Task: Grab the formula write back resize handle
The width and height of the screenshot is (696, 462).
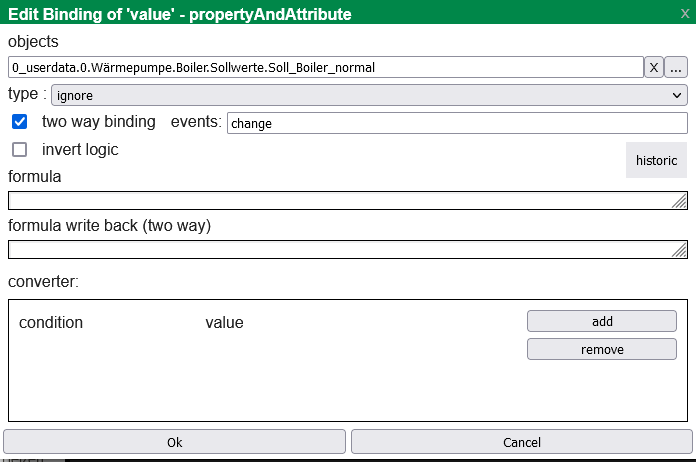Action: click(x=680, y=251)
